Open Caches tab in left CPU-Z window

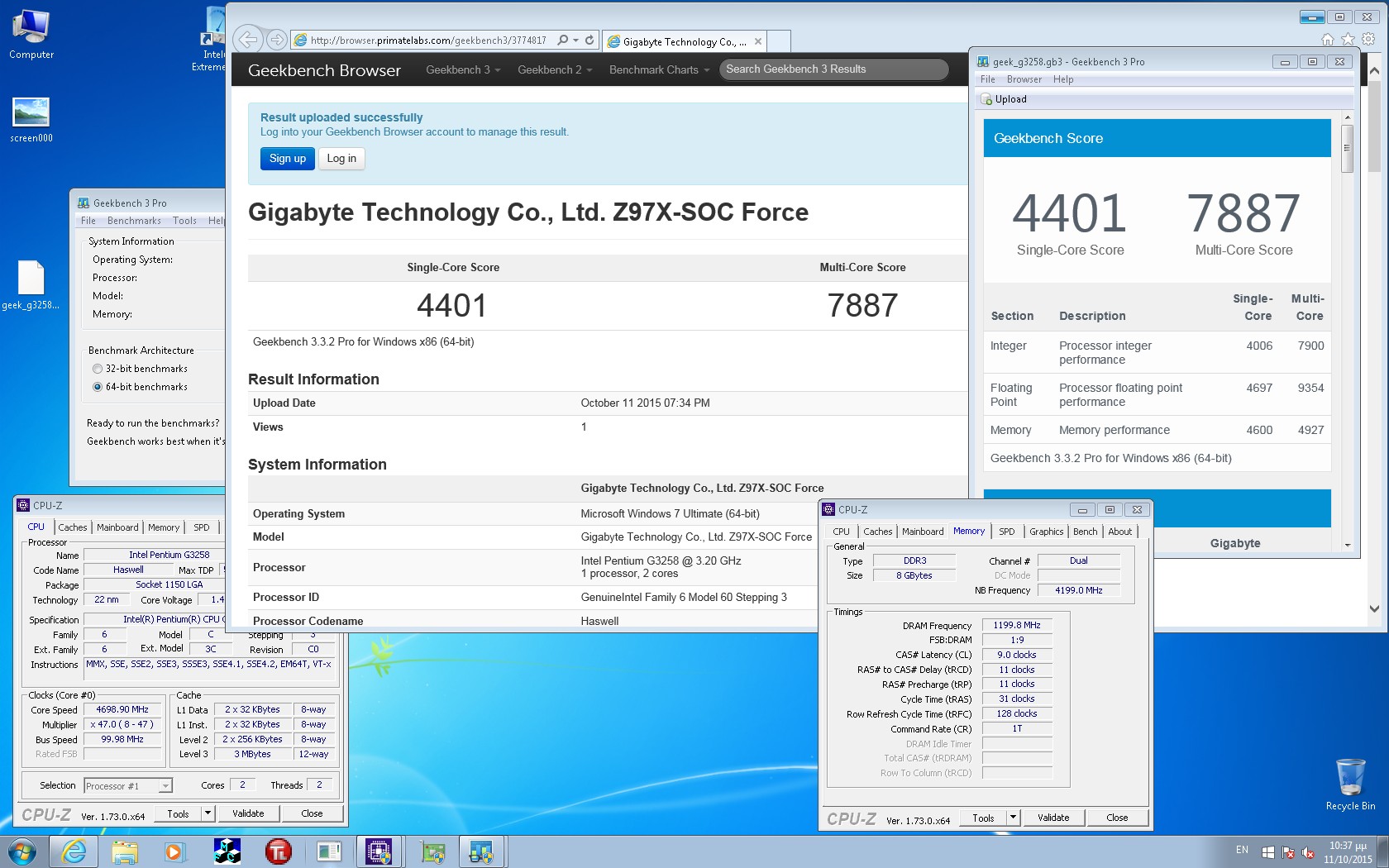[x=72, y=527]
